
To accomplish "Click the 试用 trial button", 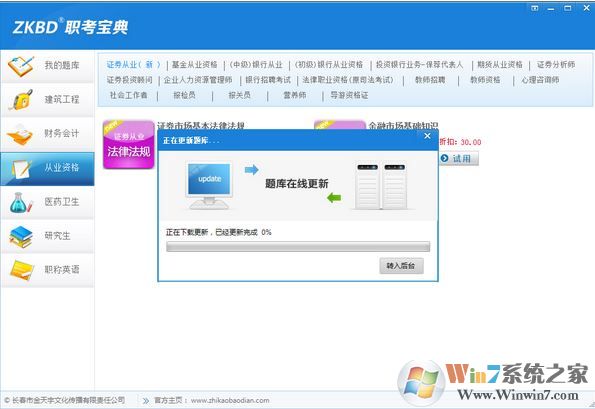I will point(459,159).
